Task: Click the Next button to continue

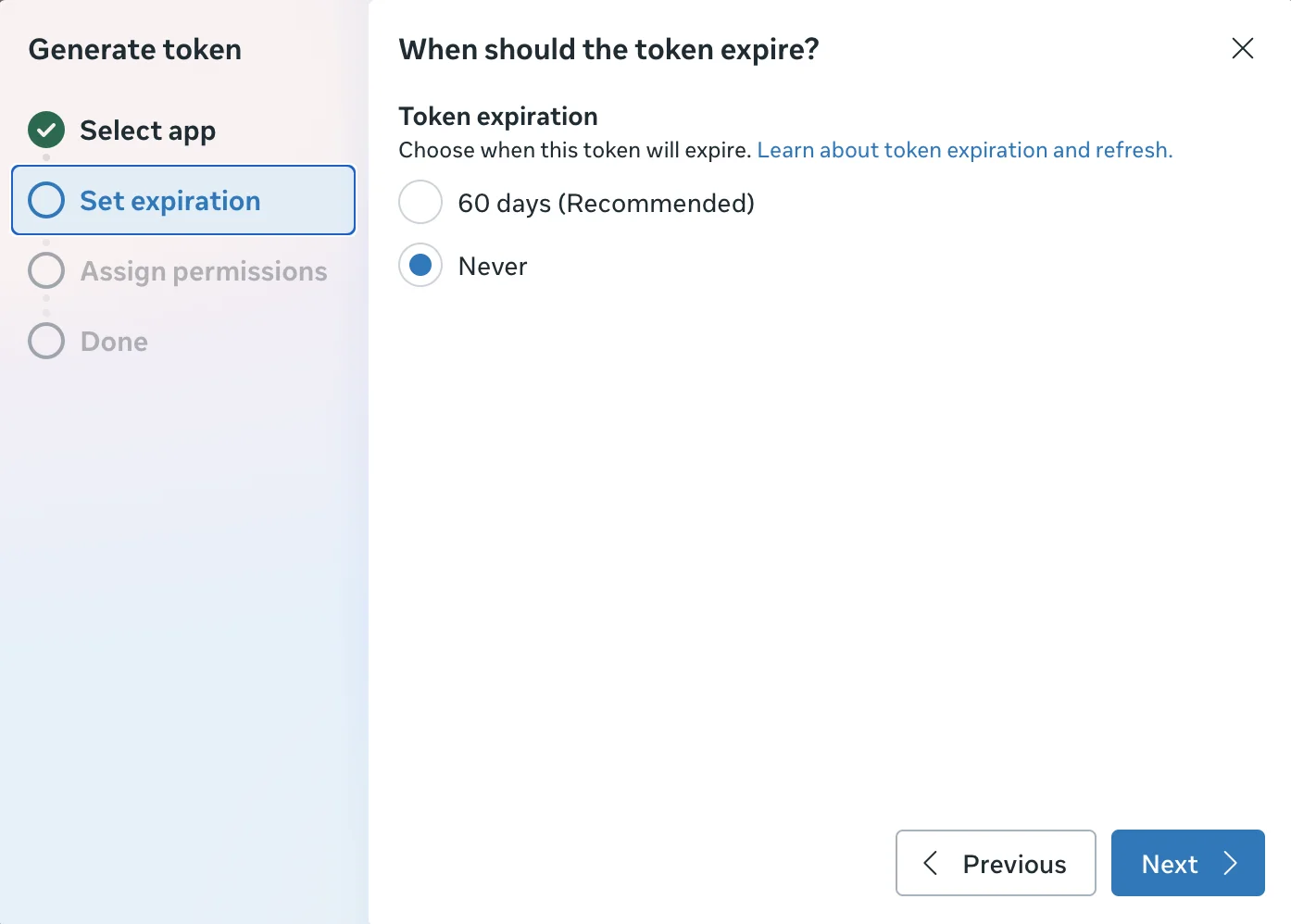Action: pos(1187,863)
